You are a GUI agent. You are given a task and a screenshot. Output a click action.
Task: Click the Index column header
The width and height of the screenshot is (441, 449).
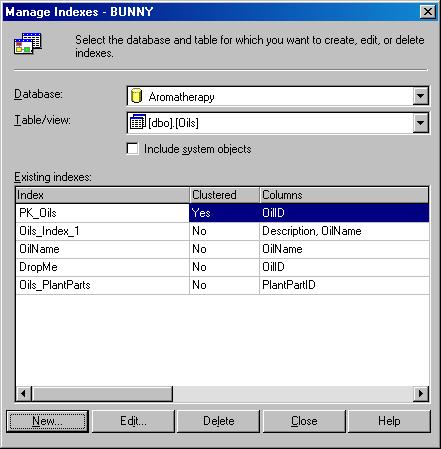pyautogui.click(x=102, y=195)
